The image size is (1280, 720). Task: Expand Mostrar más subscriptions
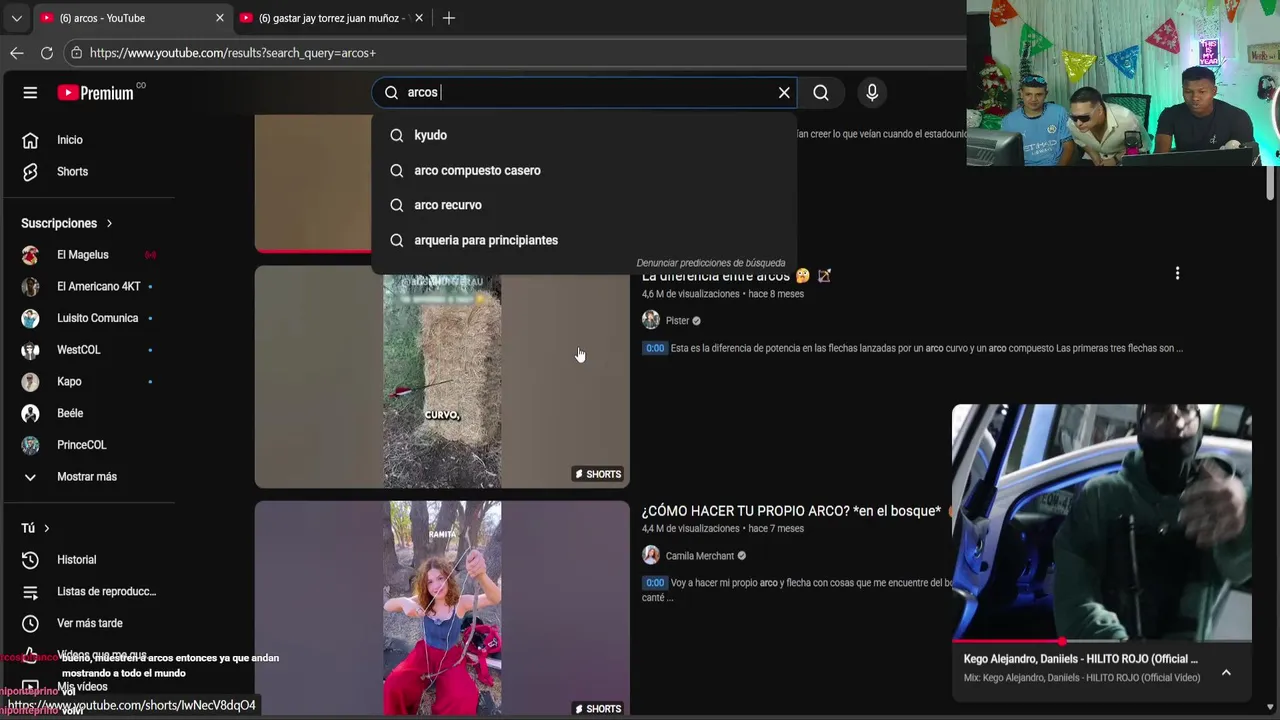(x=88, y=477)
